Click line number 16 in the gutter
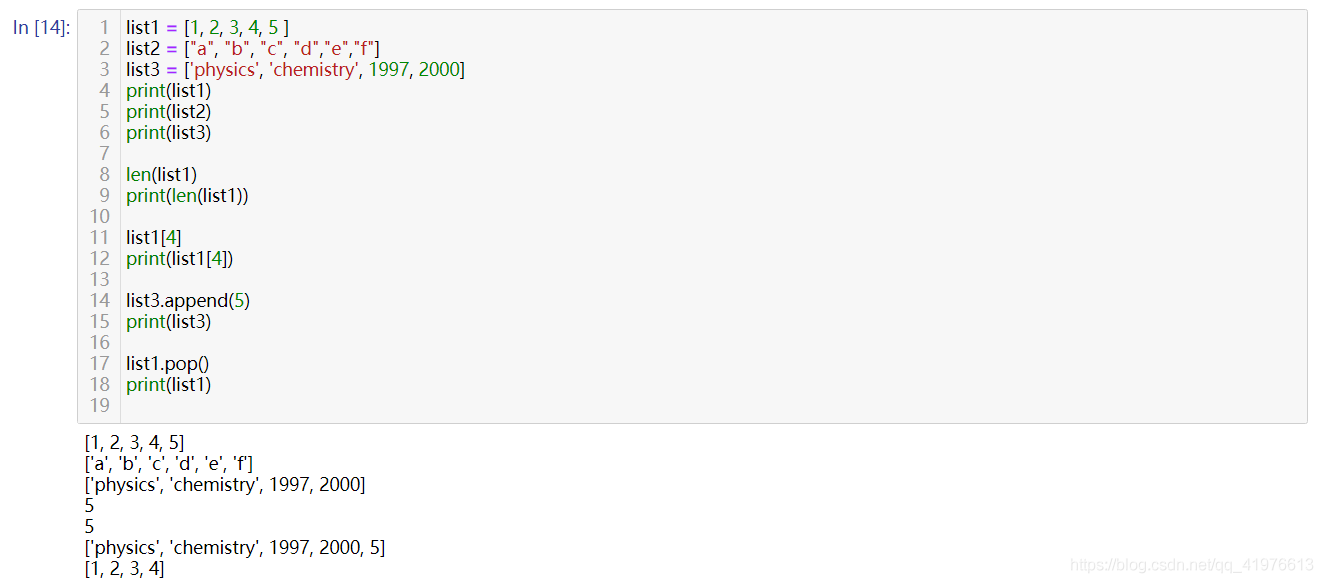Image resolution: width=1323 pixels, height=583 pixels. point(99,343)
